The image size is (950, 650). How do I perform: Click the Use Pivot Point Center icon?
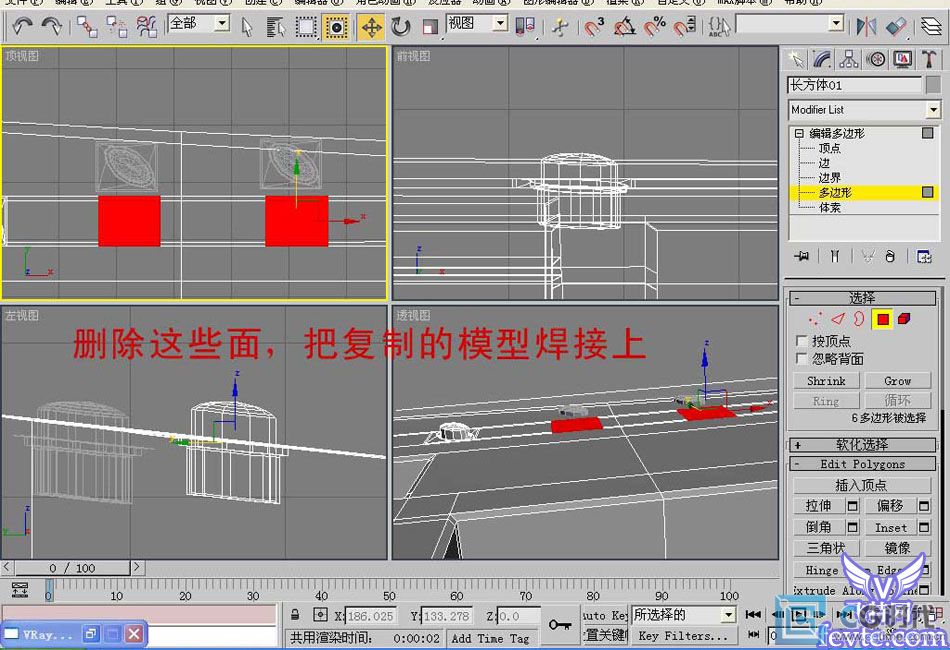pos(525,26)
